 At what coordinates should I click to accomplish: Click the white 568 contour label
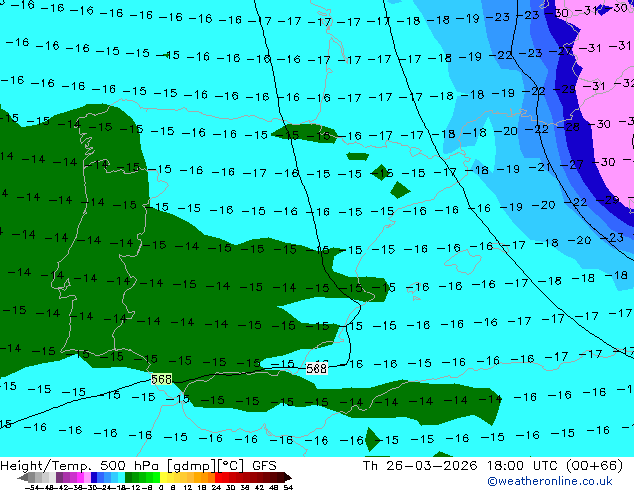pyautogui.click(x=316, y=368)
